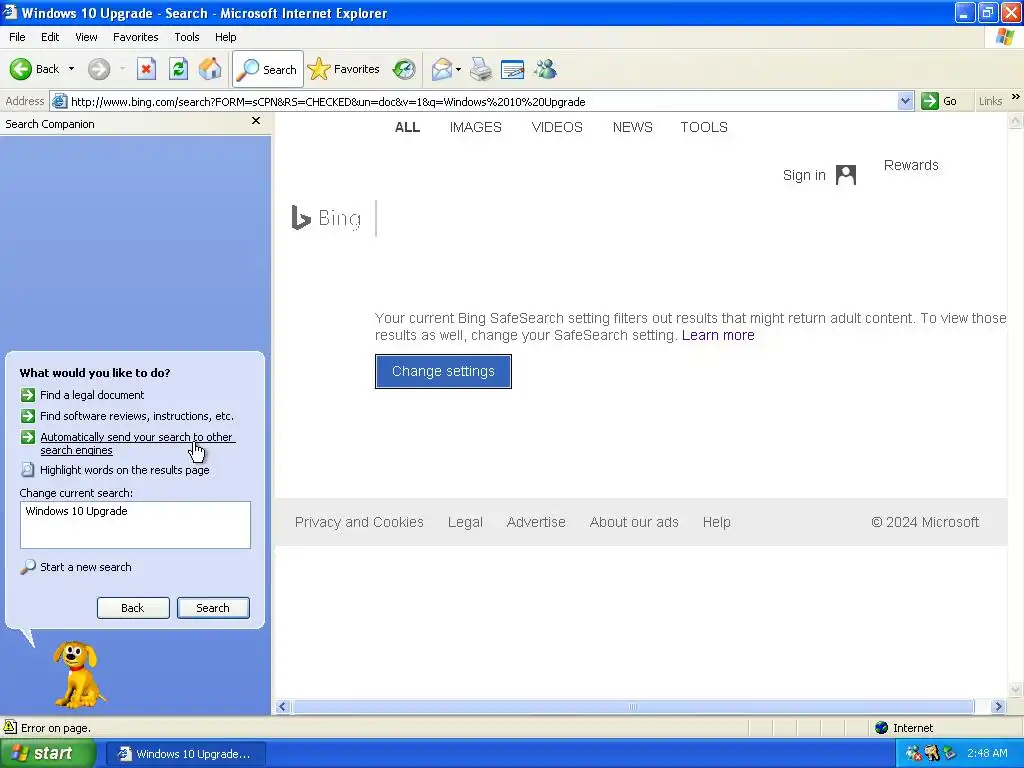Click the Internet zone globe icon
Image resolution: width=1024 pixels, height=768 pixels.
pyautogui.click(x=882, y=728)
